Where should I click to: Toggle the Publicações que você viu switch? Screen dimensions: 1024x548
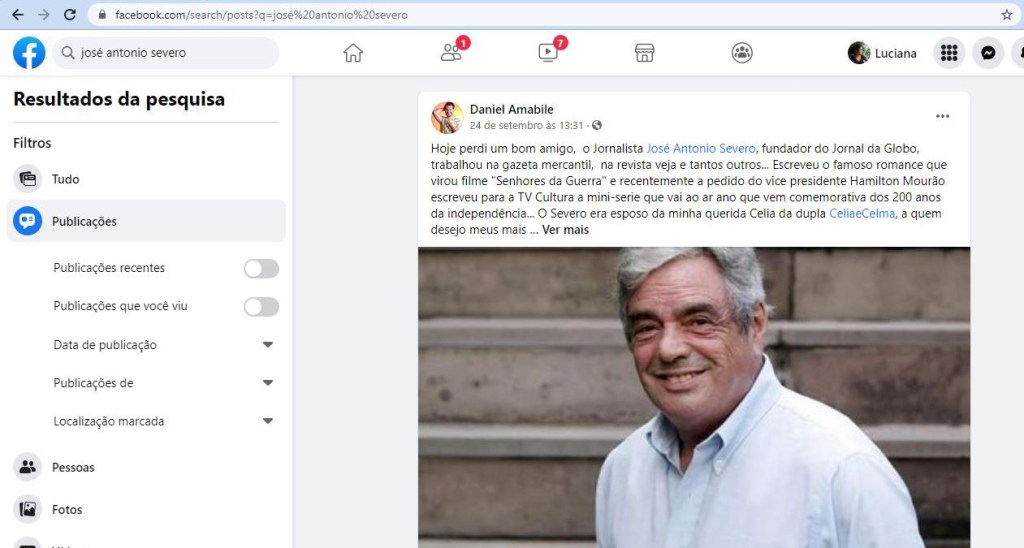261,307
